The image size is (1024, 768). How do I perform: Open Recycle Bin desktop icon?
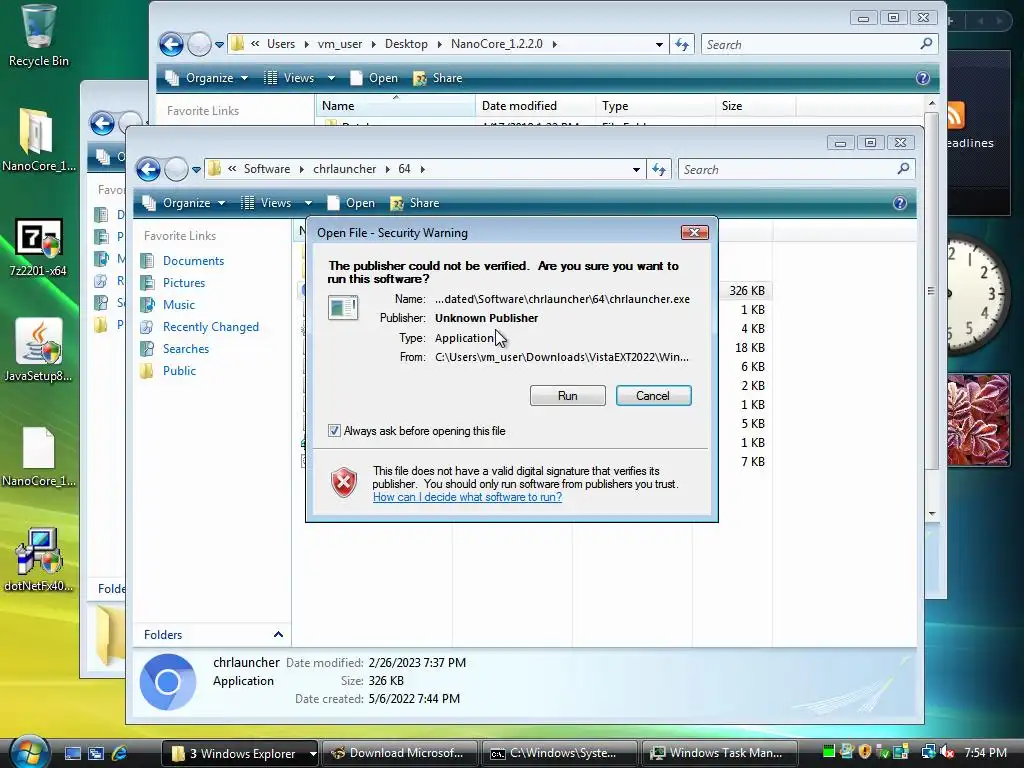(38, 36)
